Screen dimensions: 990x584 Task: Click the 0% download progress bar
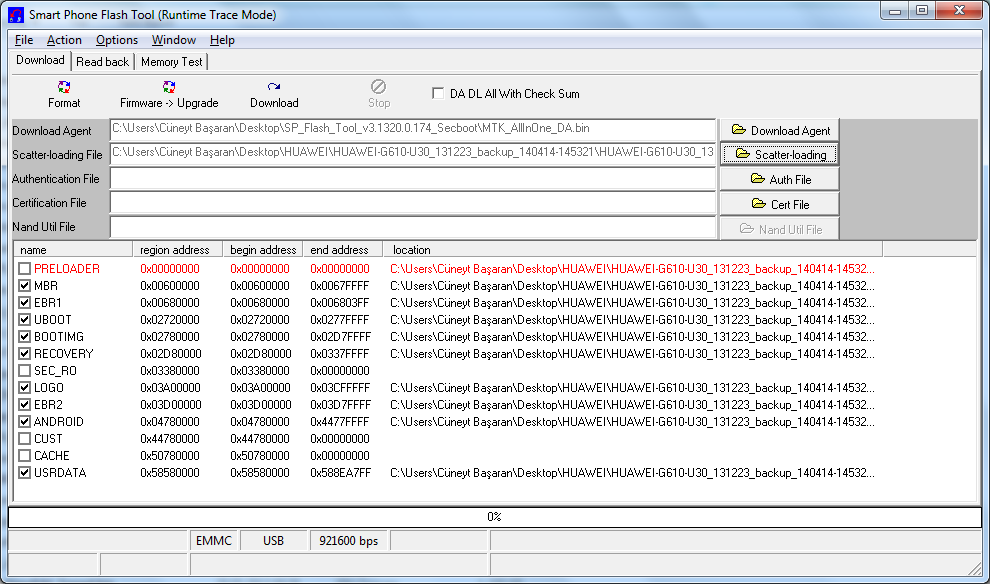pyautogui.click(x=494, y=517)
